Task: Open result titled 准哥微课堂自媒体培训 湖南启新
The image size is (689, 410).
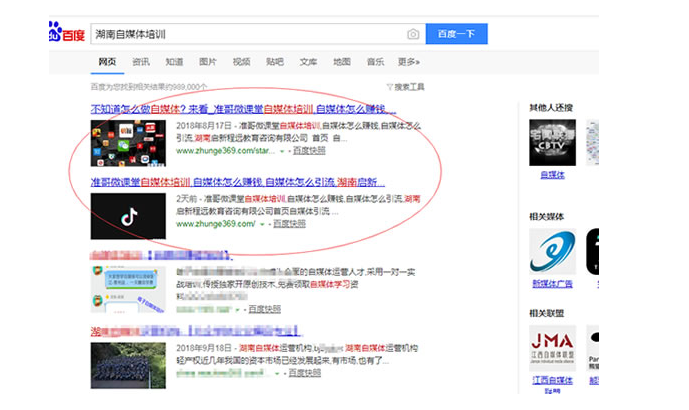Action: (238, 182)
